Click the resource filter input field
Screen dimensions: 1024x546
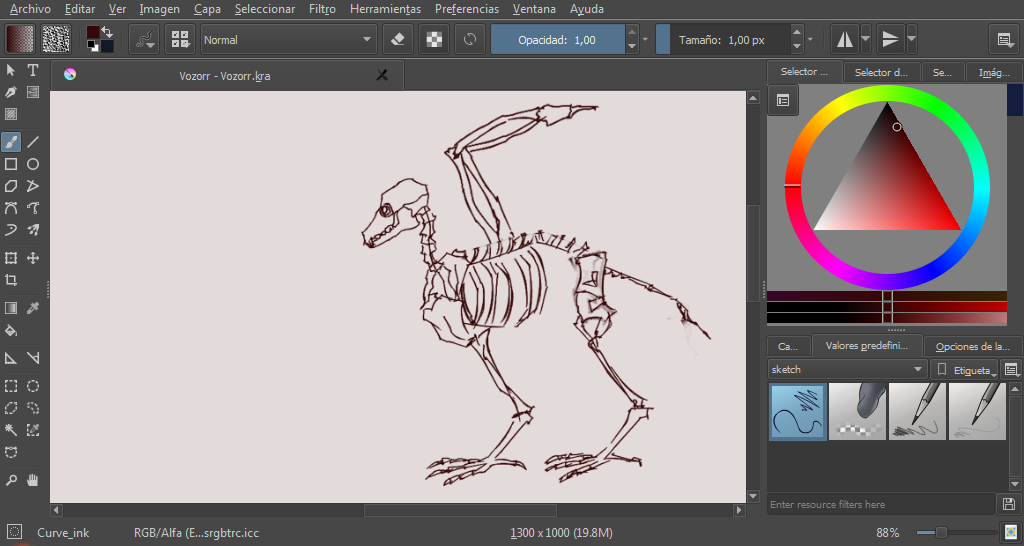(x=882, y=504)
